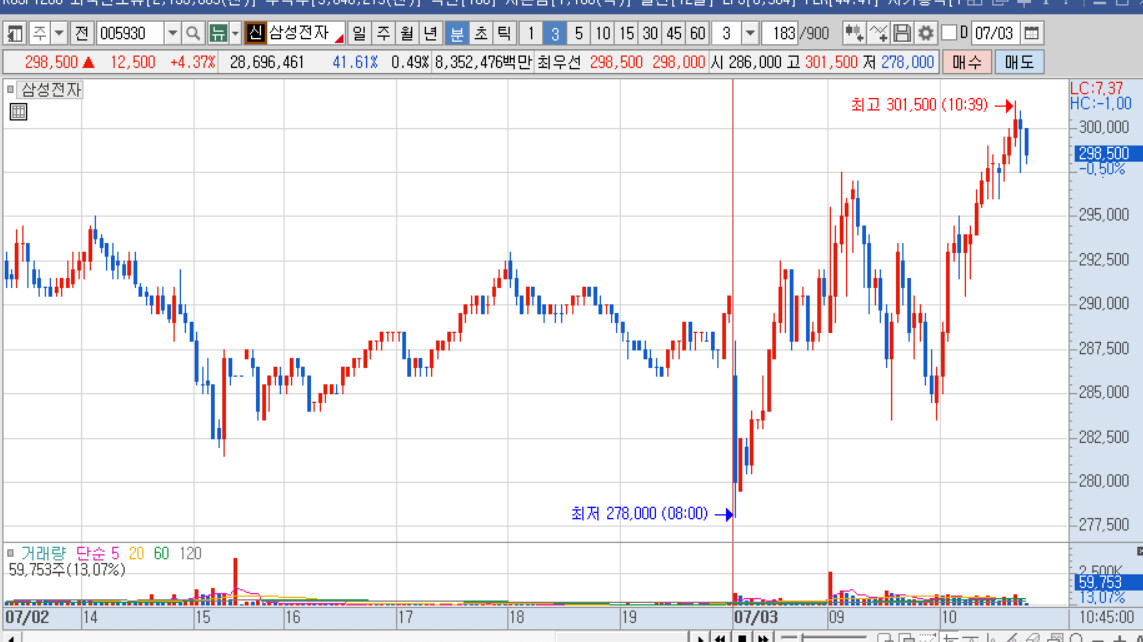Select the 3-minute interval button
This screenshot has height=642, width=1143.
pos(555,34)
